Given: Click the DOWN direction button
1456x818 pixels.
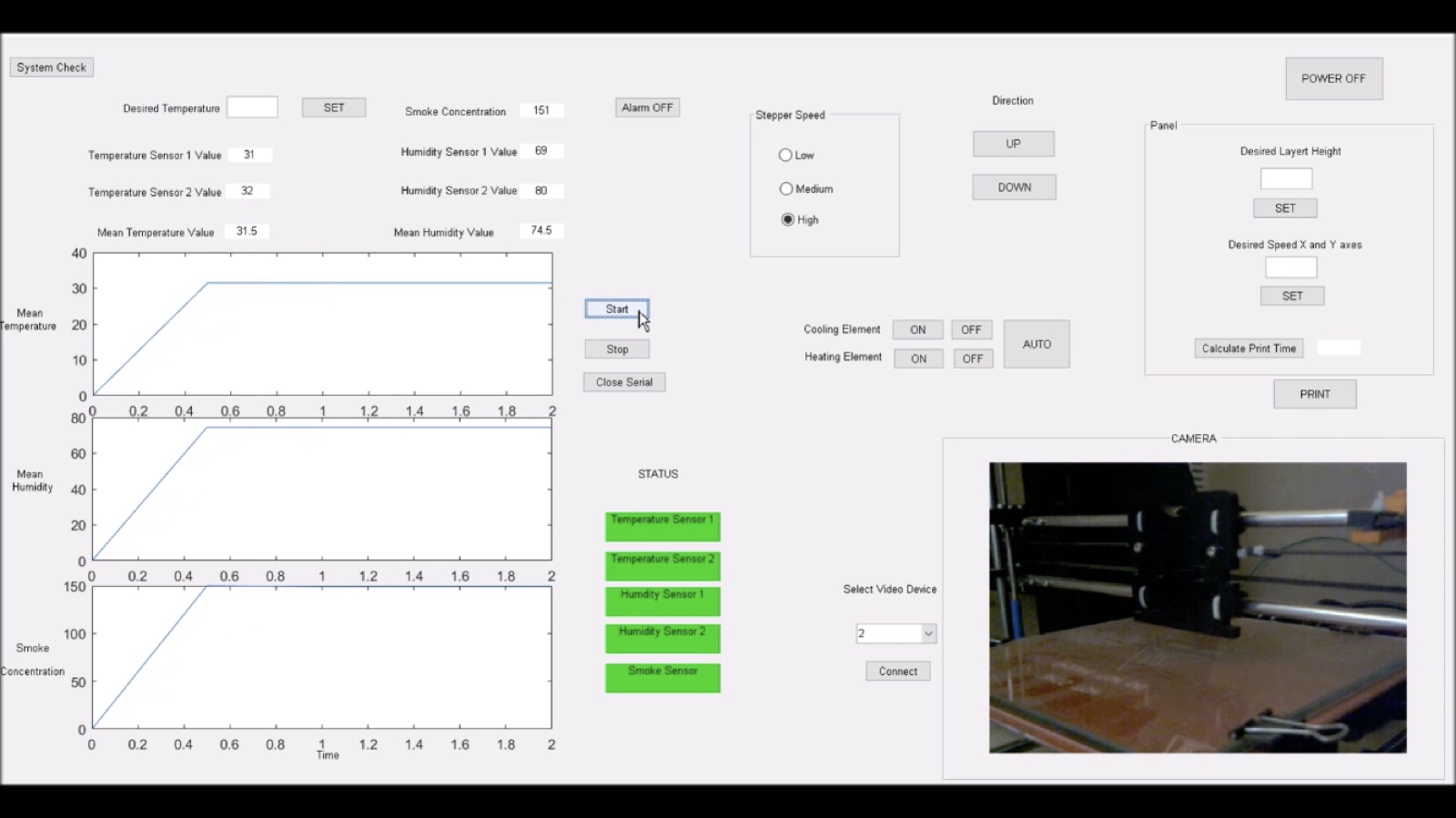Looking at the screenshot, I should [x=1014, y=187].
